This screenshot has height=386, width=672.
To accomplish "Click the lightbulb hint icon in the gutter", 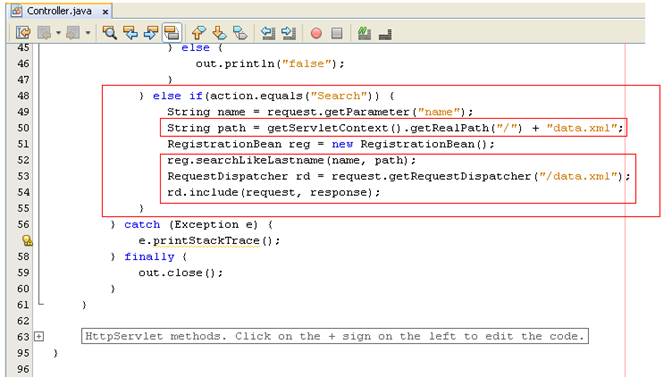I will tap(27, 241).
